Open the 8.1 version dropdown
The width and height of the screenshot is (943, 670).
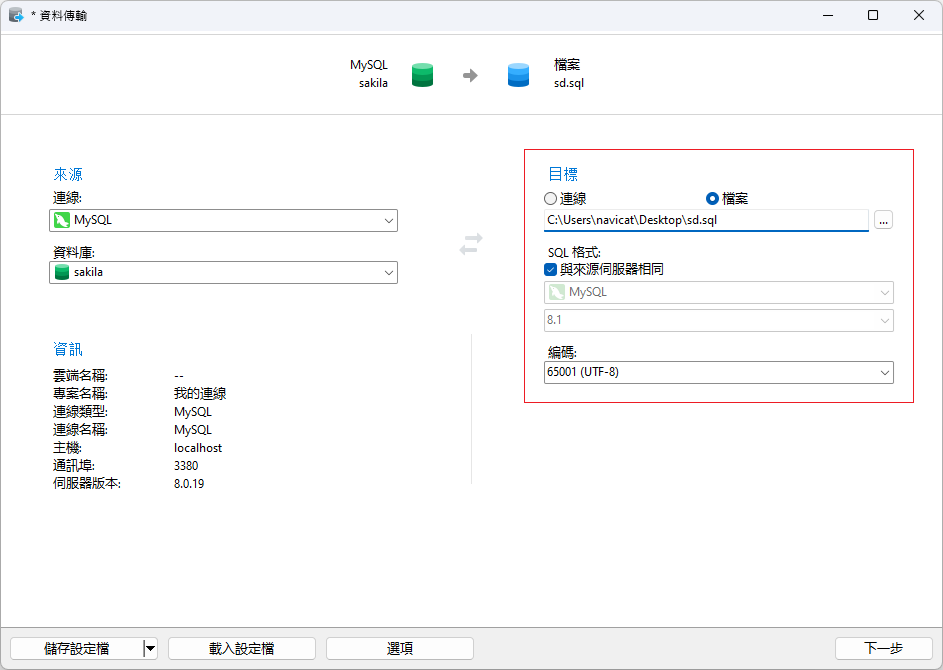pos(719,321)
